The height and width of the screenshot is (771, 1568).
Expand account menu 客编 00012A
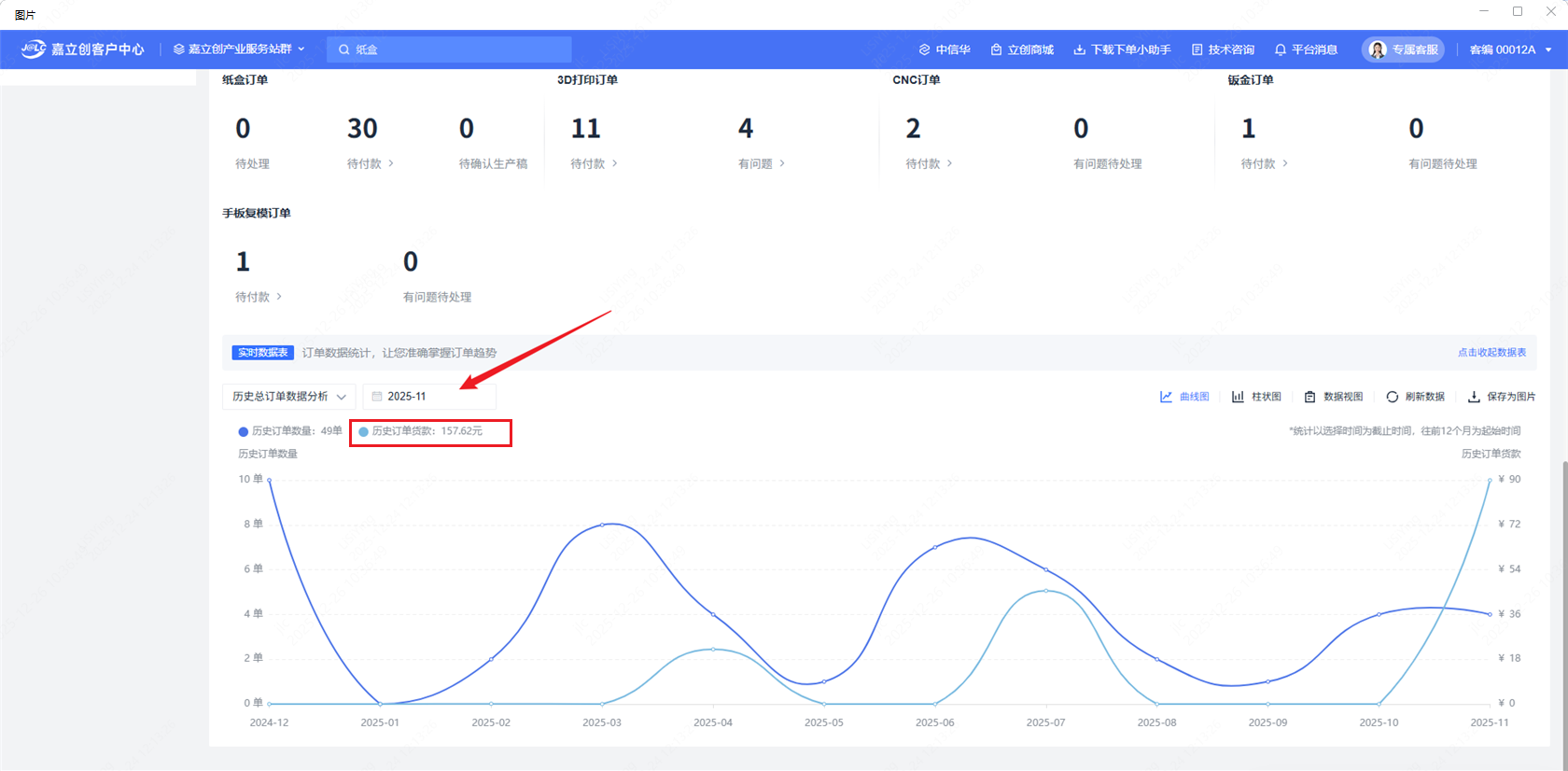coord(1510,49)
